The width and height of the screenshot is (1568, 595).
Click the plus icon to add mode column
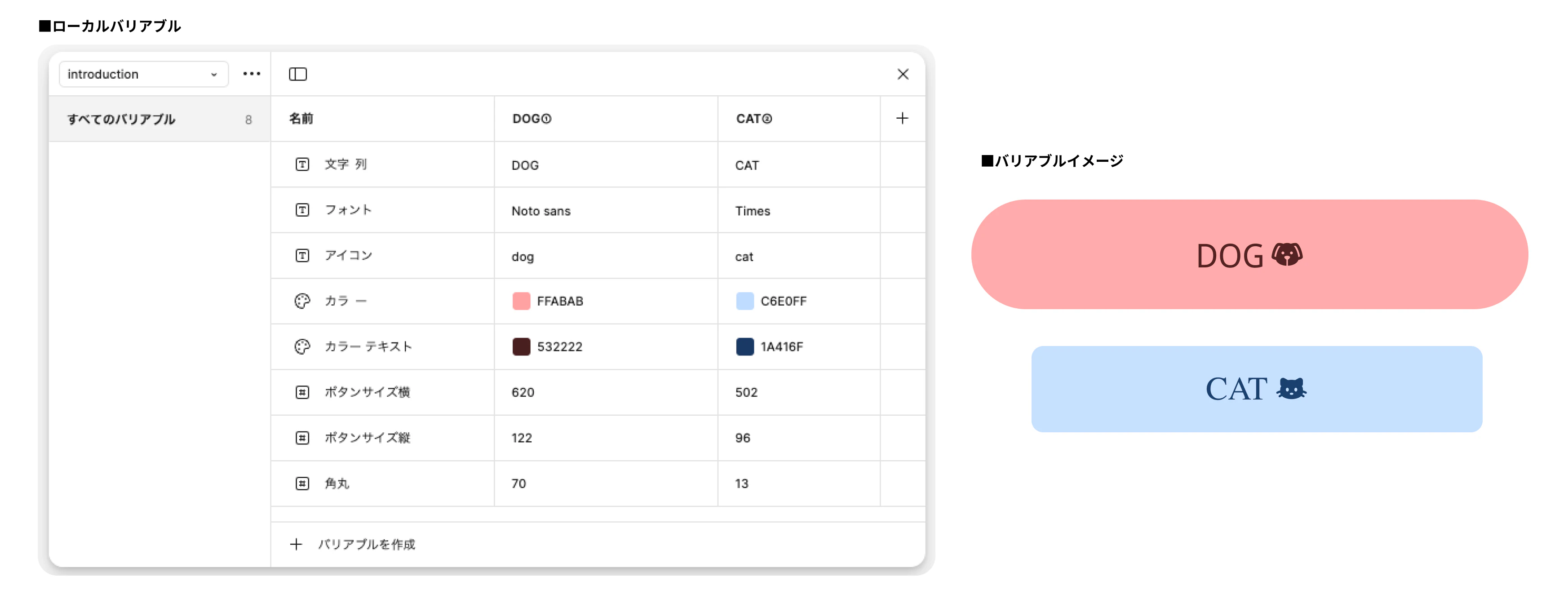coord(902,118)
